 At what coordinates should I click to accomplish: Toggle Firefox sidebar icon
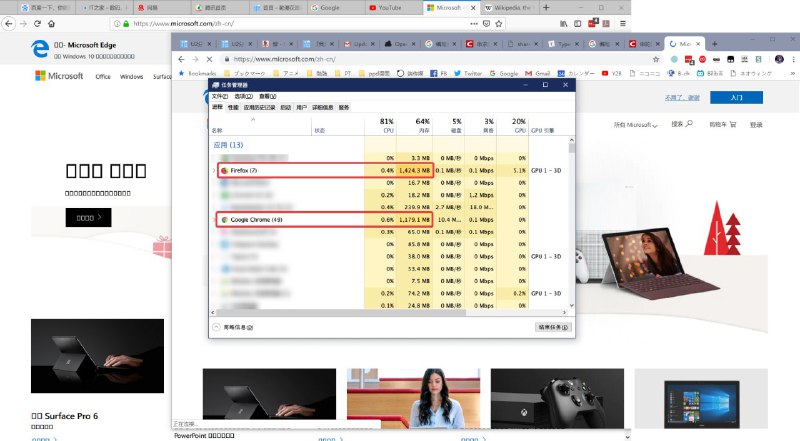coord(578,23)
